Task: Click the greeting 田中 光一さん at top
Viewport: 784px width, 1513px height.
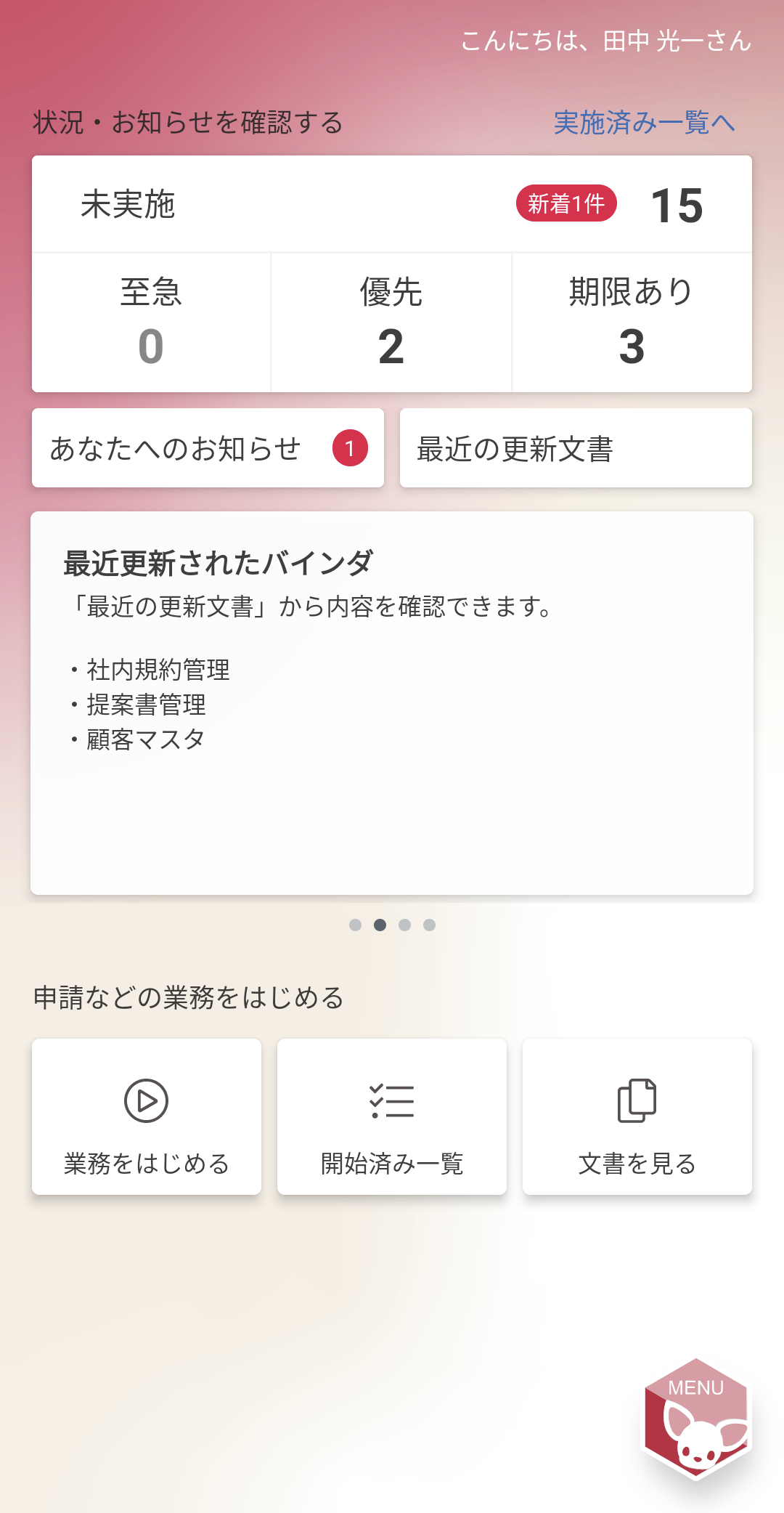Action: coord(677,41)
